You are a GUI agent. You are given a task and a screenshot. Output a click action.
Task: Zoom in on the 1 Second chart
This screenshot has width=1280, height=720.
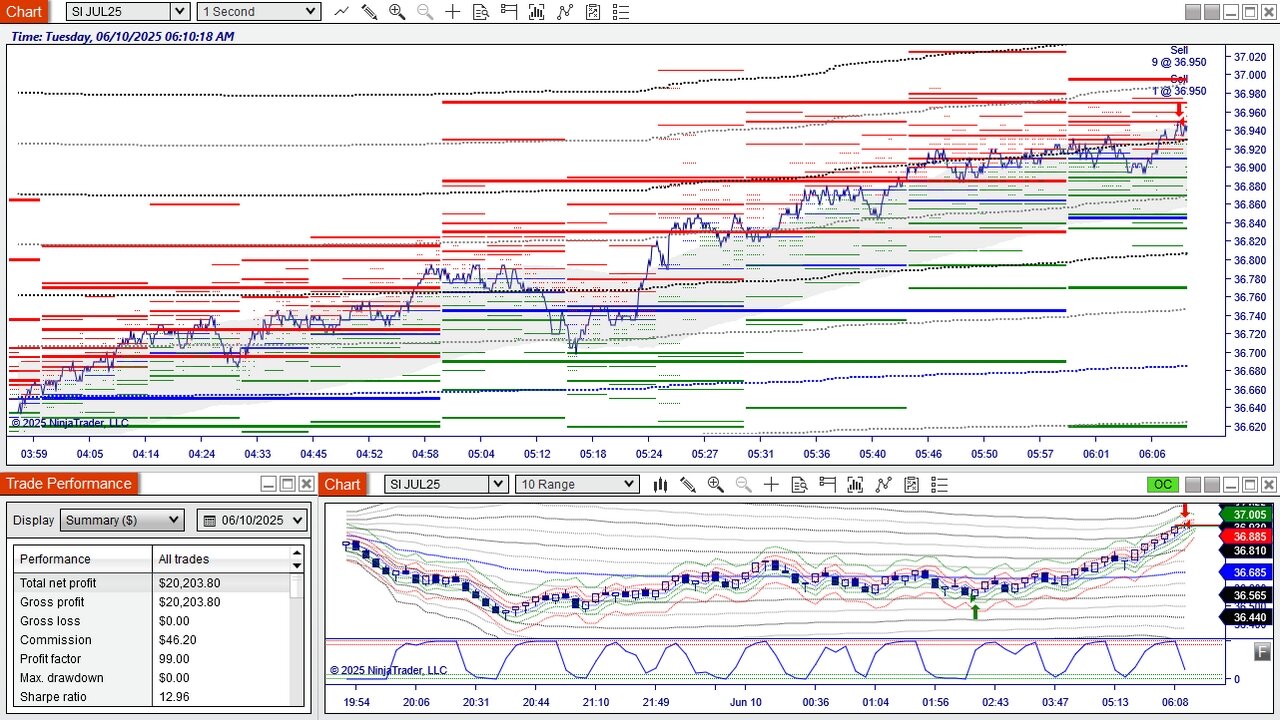(397, 12)
